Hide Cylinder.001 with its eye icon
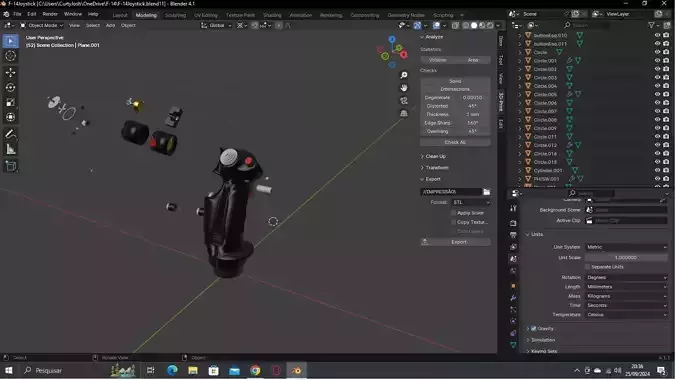The width and height of the screenshot is (676, 380). coord(657,171)
